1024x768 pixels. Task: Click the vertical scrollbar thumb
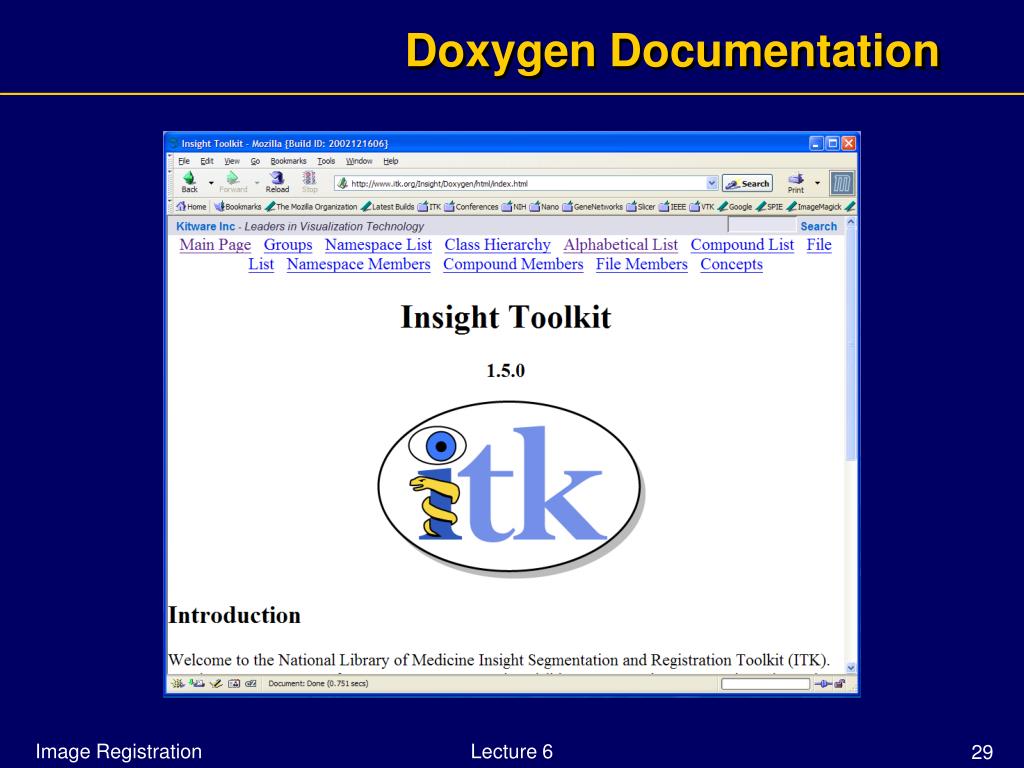pyautogui.click(x=850, y=346)
